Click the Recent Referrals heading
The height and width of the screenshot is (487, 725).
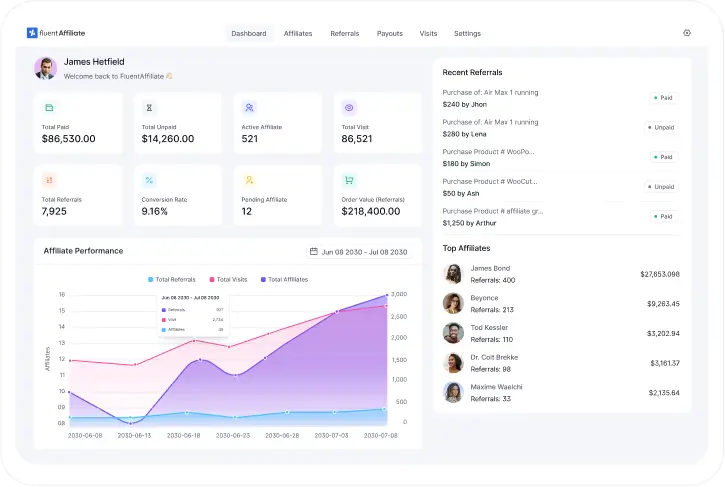coord(472,72)
